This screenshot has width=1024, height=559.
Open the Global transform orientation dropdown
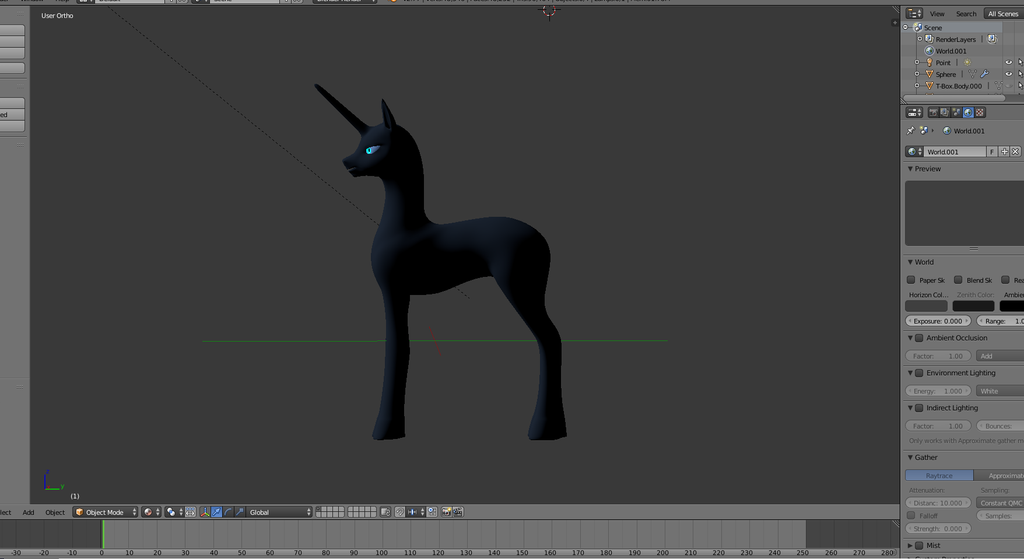coord(280,512)
